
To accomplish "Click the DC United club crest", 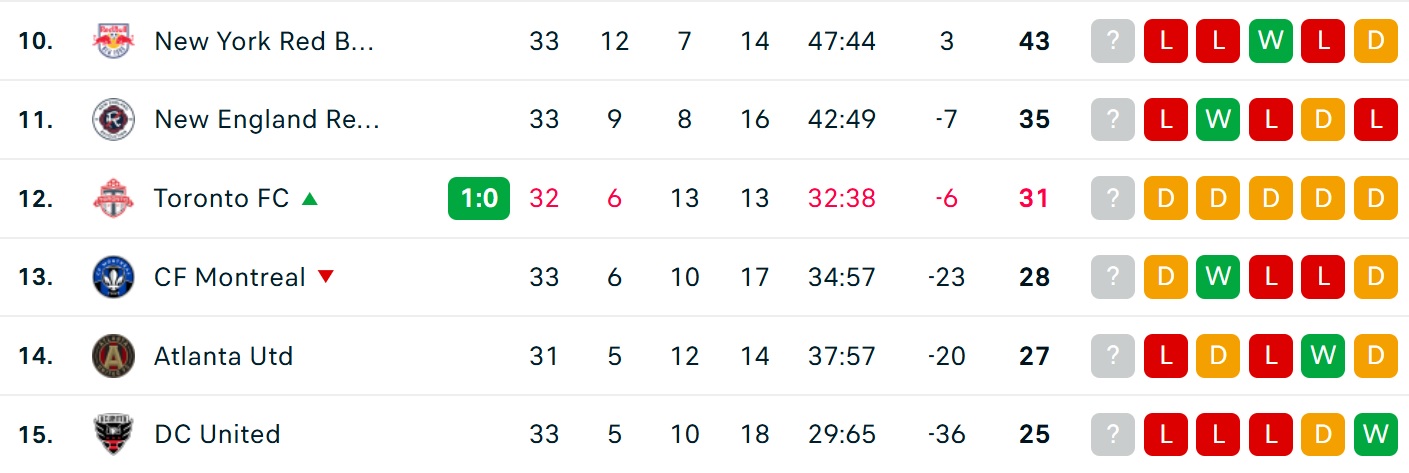I will 112,435.
